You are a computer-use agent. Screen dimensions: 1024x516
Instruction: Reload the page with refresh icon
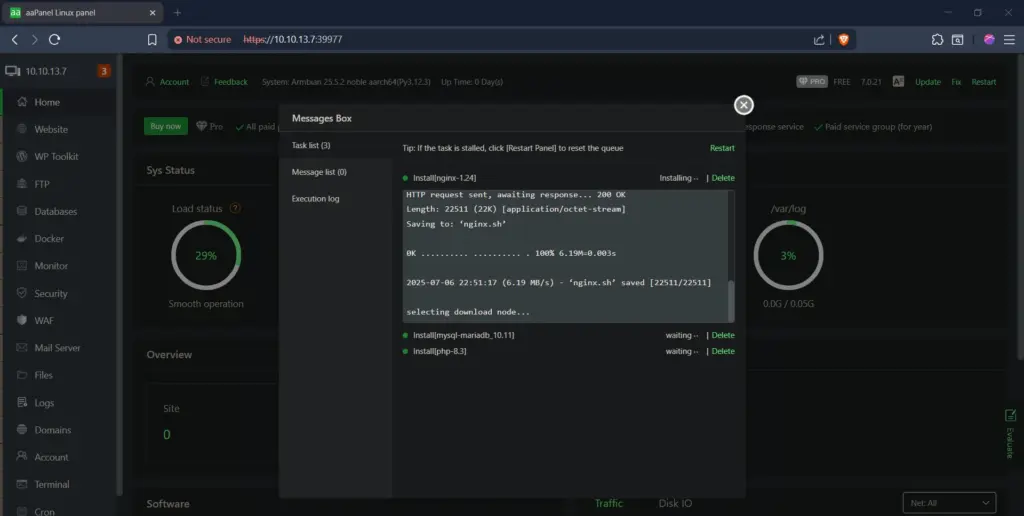click(55, 40)
